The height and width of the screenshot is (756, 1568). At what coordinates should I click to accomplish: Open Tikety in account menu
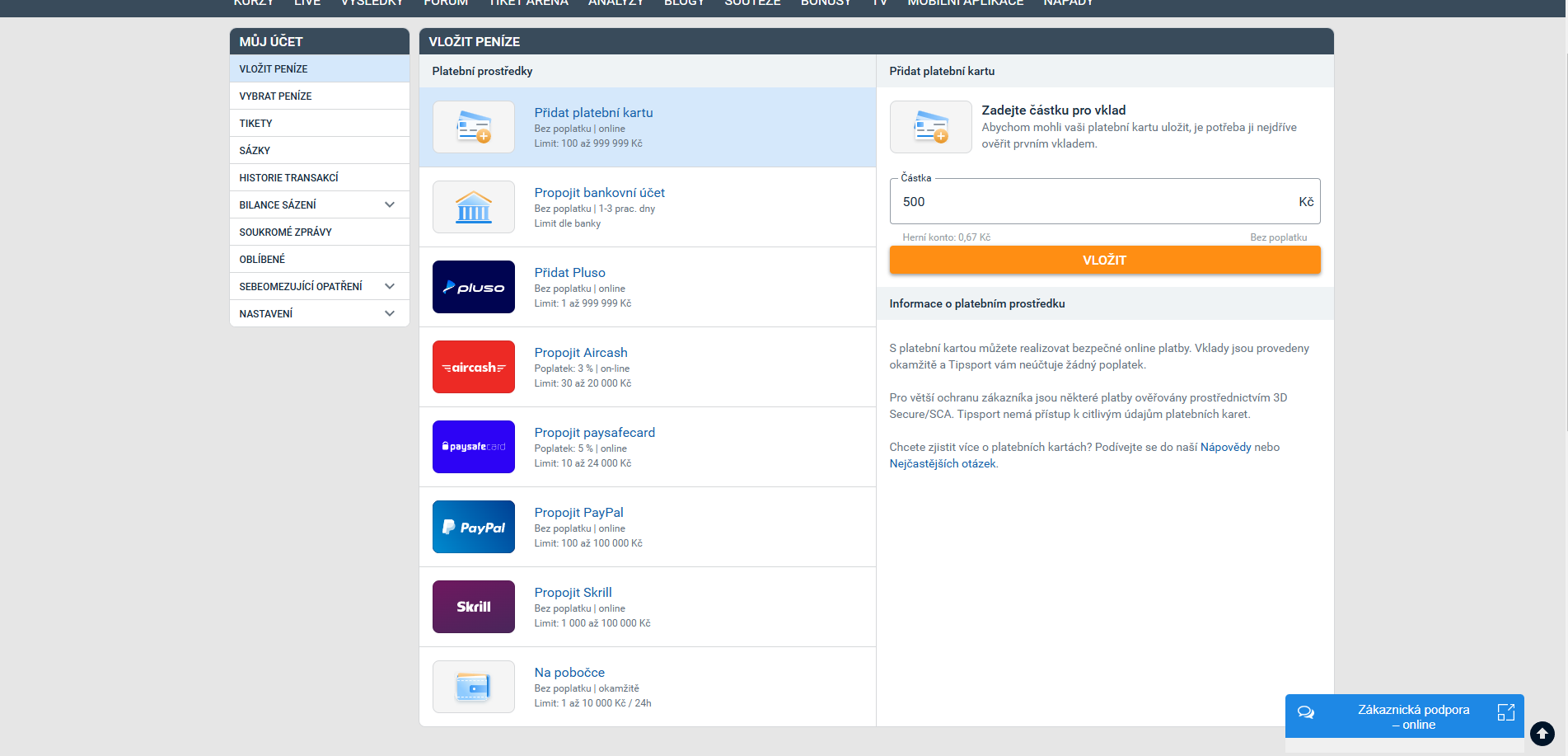[x=320, y=123]
